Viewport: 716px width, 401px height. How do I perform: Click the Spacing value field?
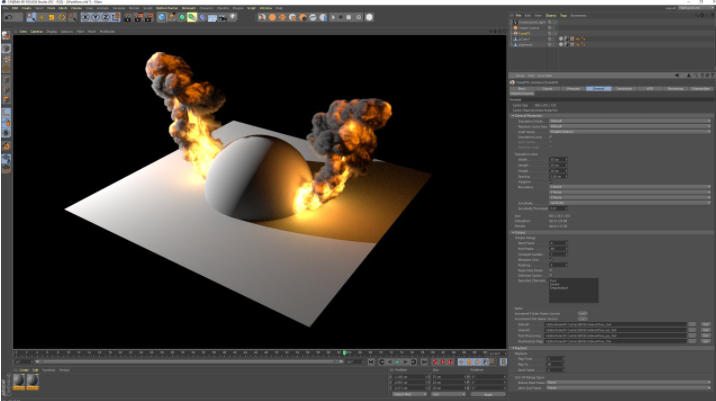tap(558, 176)
